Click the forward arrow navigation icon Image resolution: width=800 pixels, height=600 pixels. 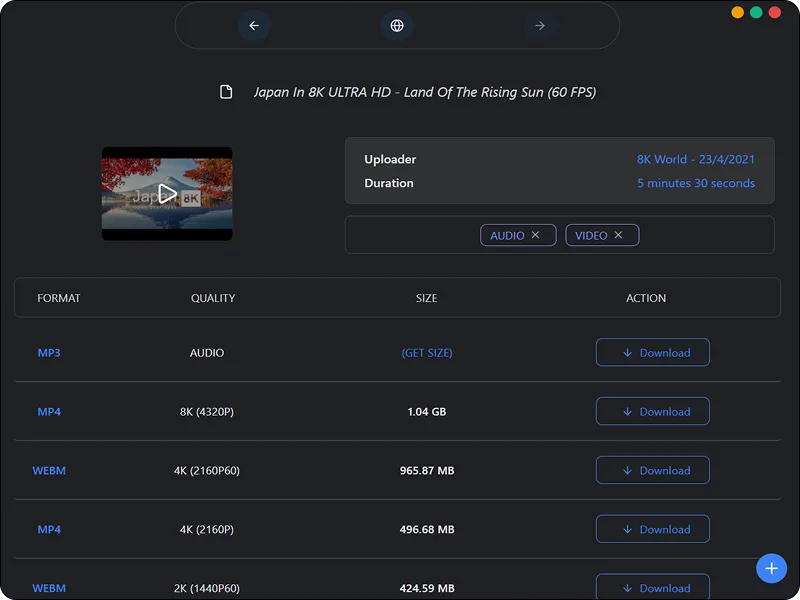(x=540, y=26)
